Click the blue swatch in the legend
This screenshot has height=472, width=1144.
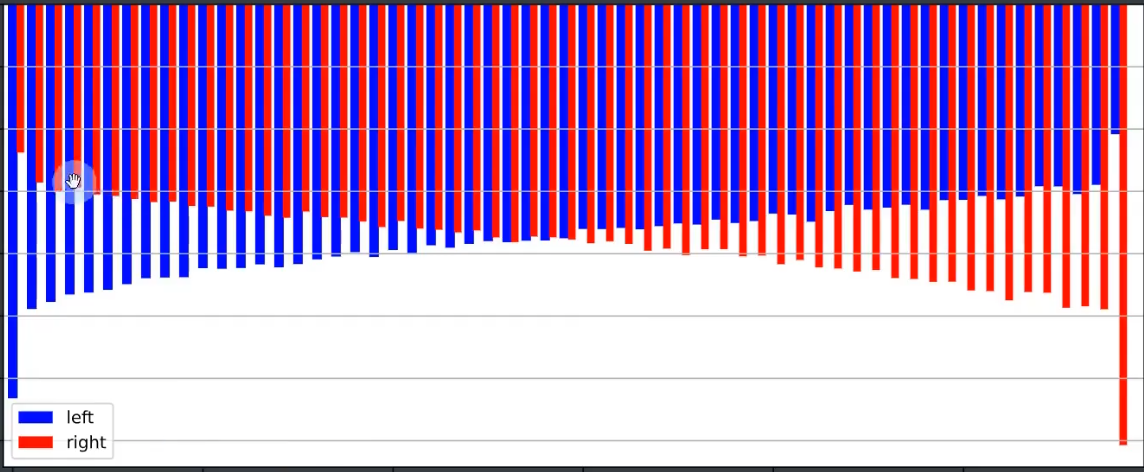click(x=35, y=417)
